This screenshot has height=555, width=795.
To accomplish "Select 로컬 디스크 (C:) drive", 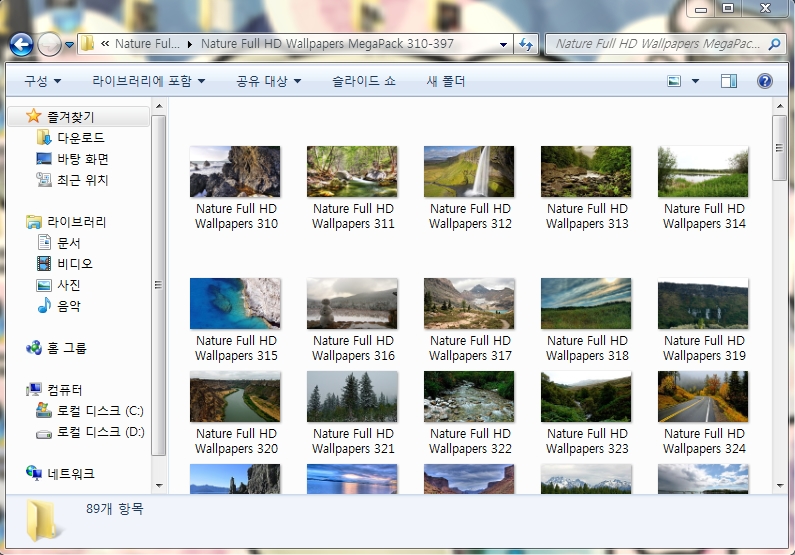I will coord(99,411).
